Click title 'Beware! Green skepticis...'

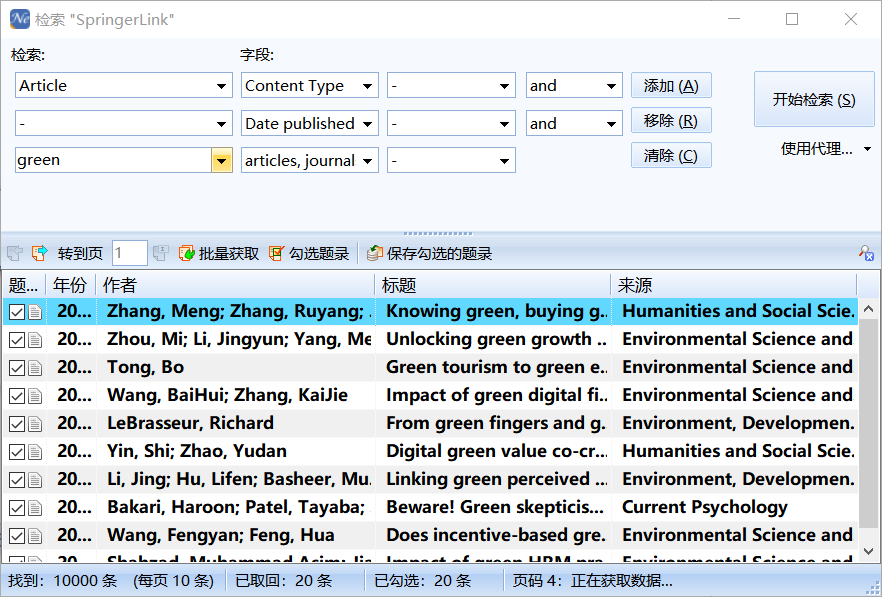point(494,508)
